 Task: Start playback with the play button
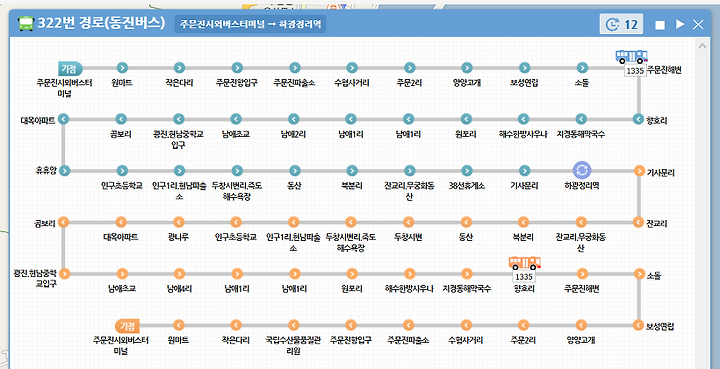coord(680,24)
